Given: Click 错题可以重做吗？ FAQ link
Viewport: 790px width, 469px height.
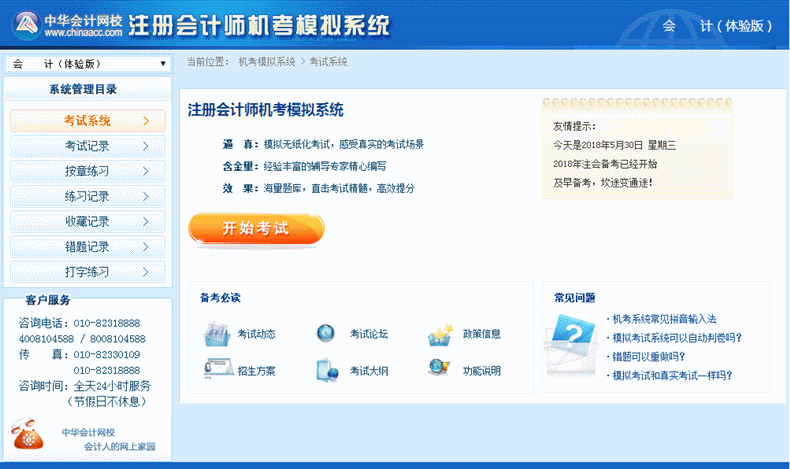Looking at the screenshot, I should point(648,357).
